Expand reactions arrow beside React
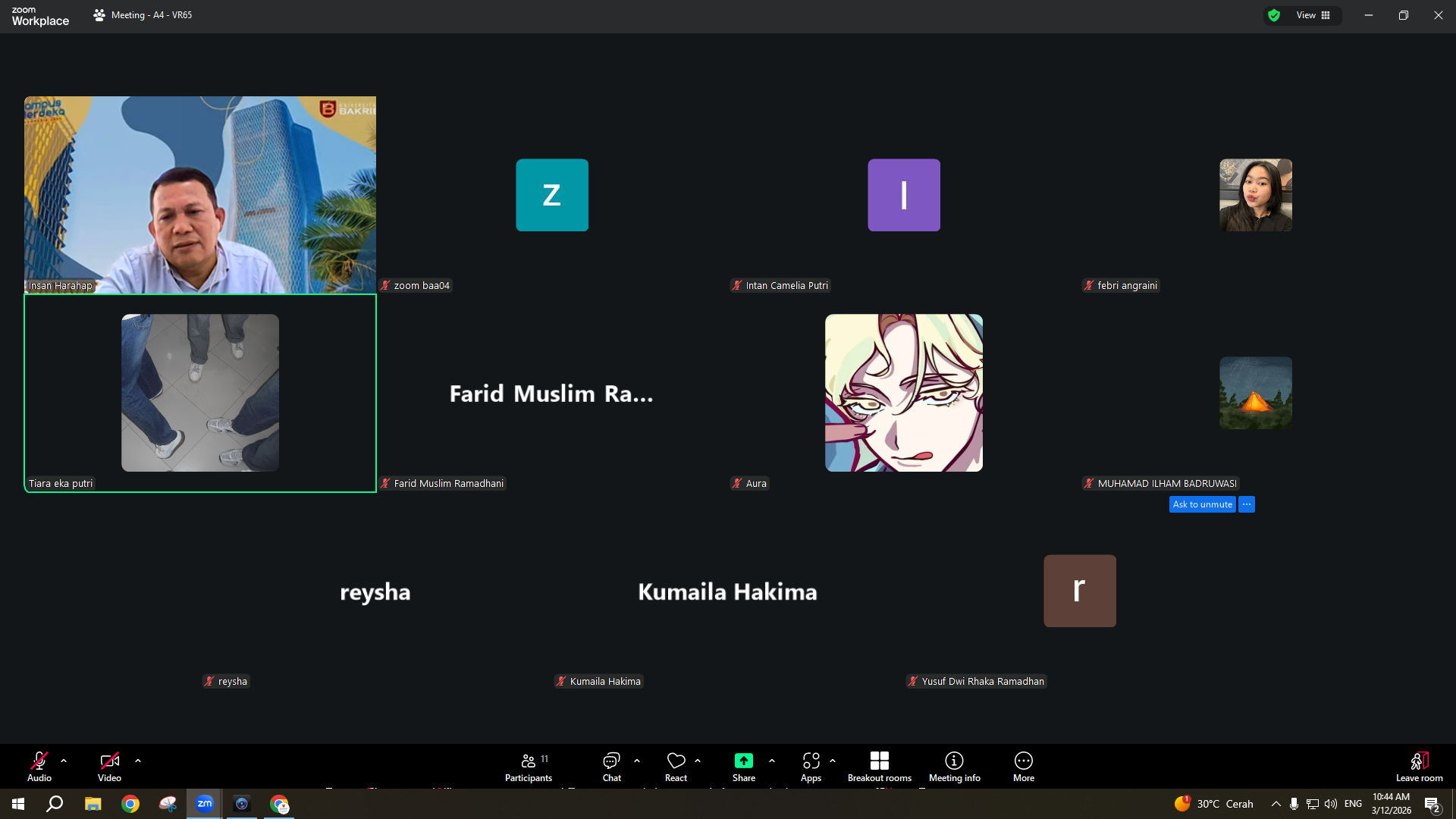The width and height of the screenshot is (1456, 819). pyautogui.click(x=698, y=761)
